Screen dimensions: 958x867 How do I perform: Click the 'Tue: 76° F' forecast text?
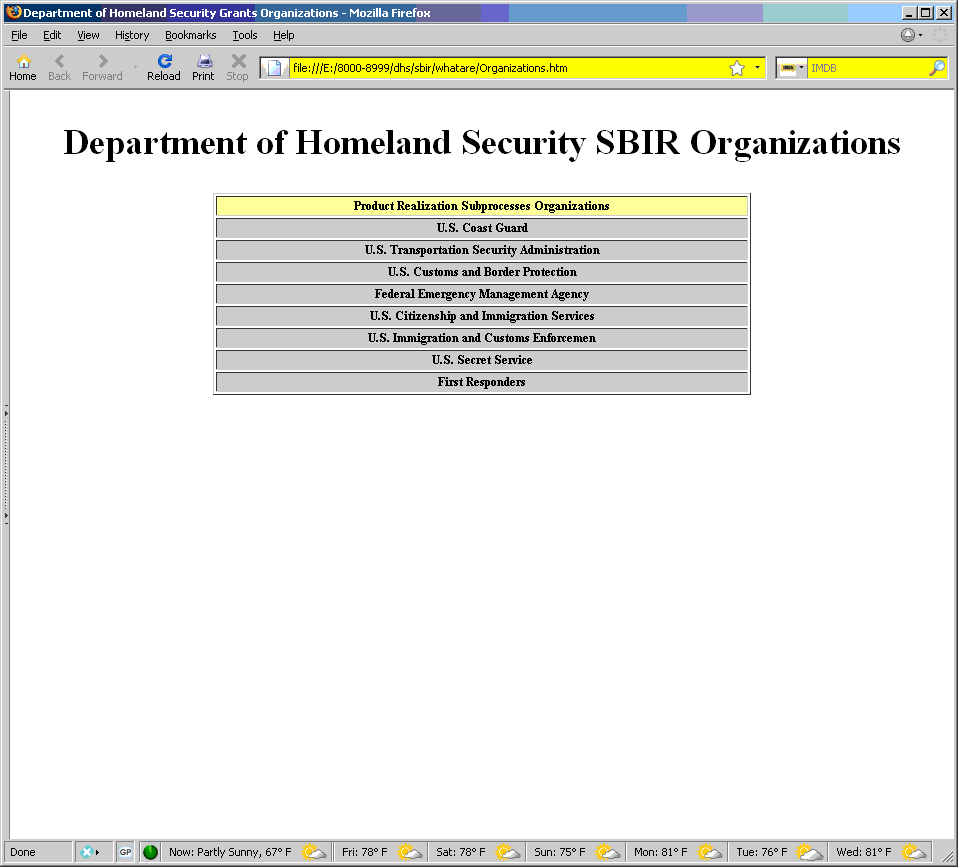coord(762,852)
